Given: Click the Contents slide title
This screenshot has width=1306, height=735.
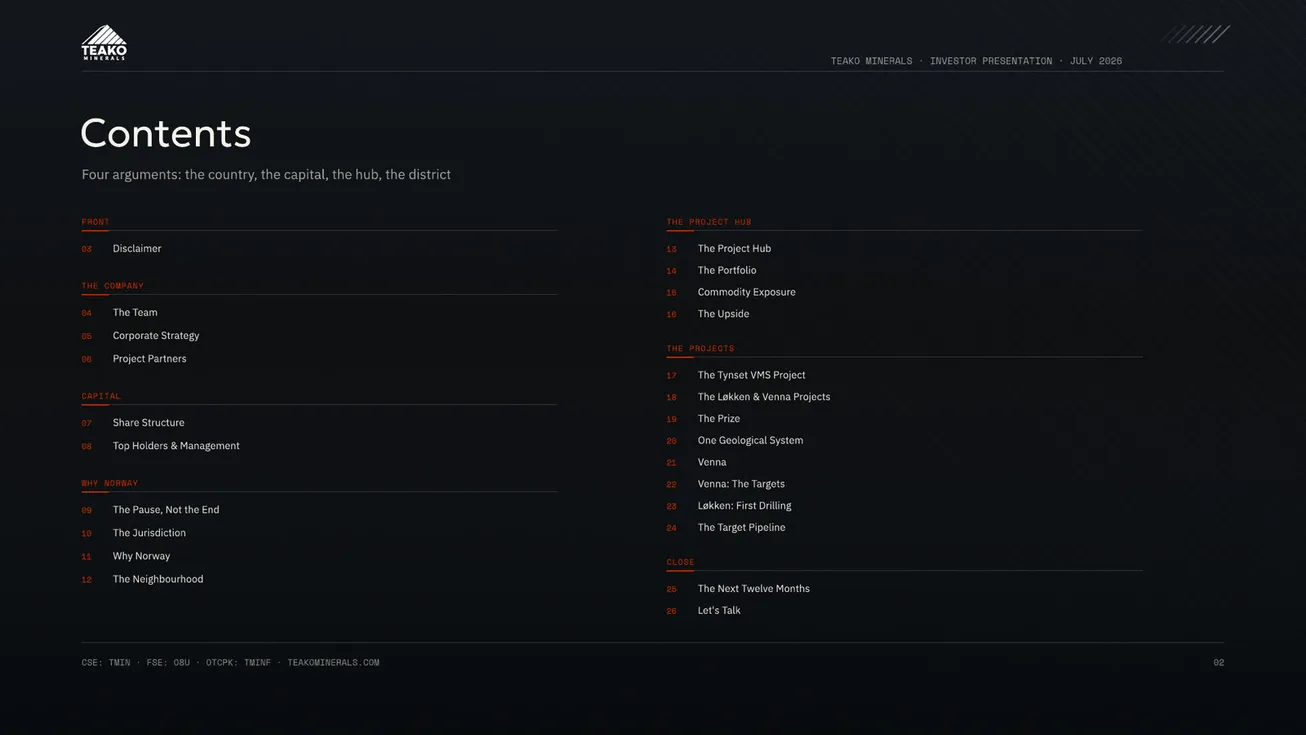Looking at the screenshot, I should pyautogui.click(x=166, y=133).
